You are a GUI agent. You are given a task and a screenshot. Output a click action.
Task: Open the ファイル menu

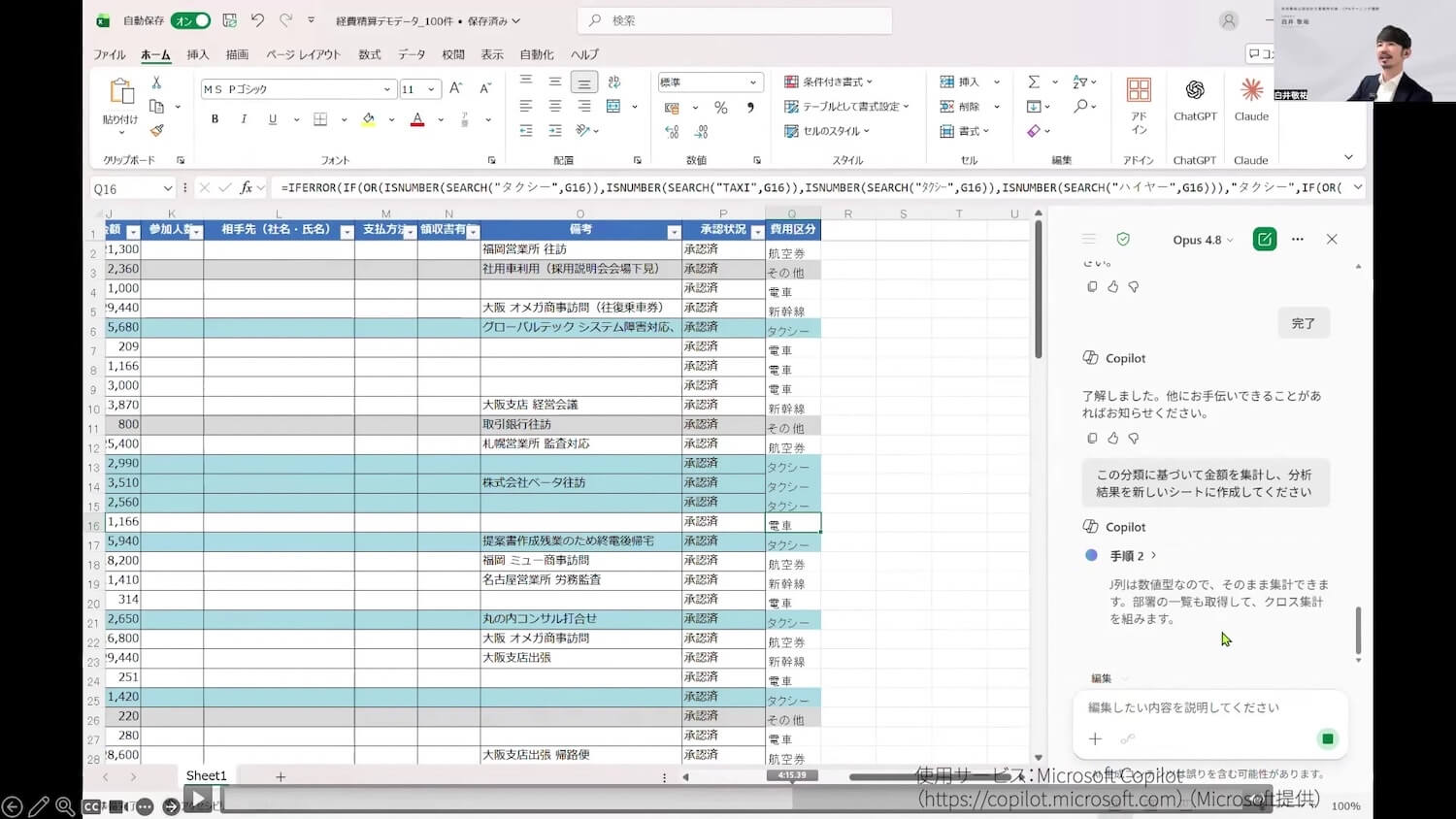coord(110,55)
